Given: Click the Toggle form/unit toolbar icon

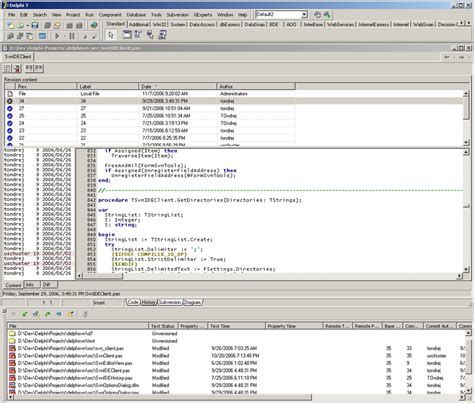Looking at the screenshot, I should coord(30,36).
